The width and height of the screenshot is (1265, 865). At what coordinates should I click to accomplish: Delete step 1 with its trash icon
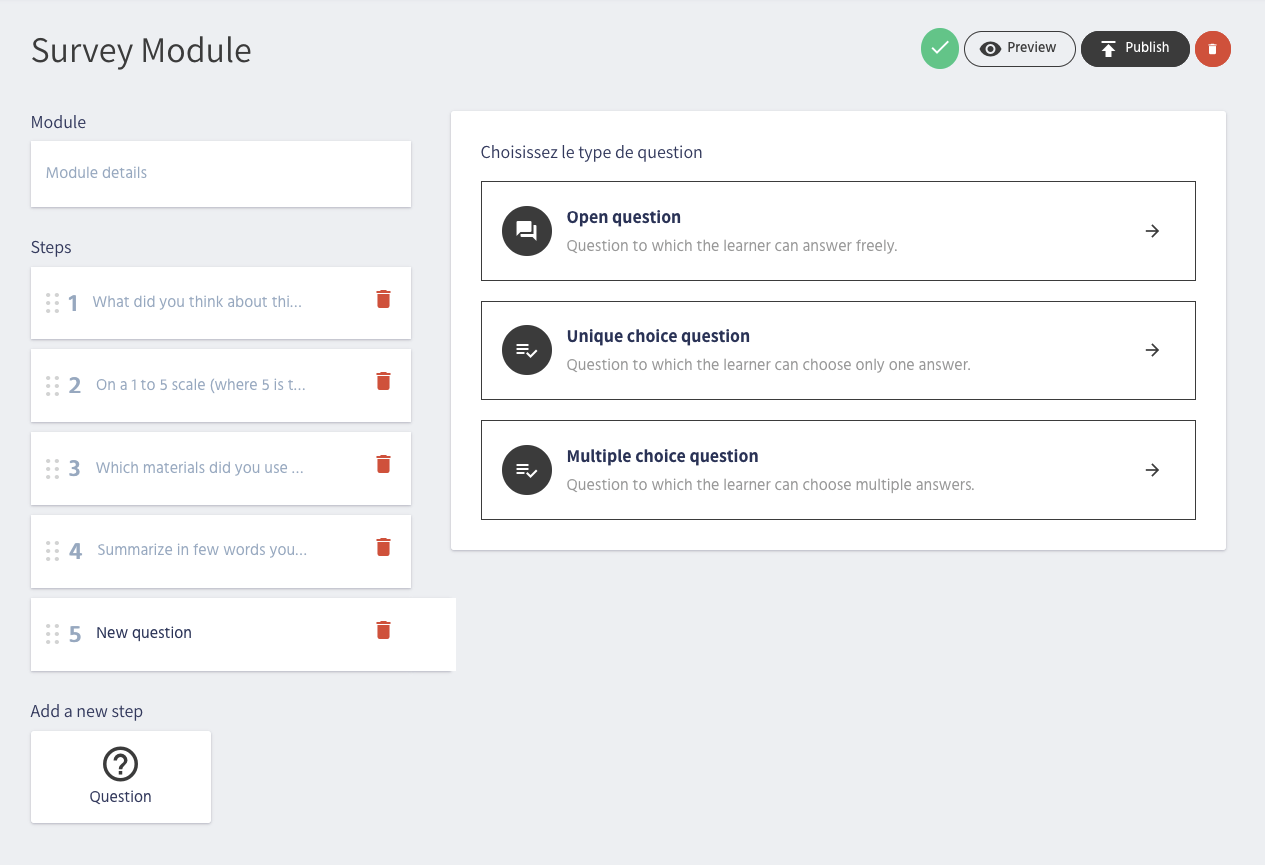pos(383,299)
